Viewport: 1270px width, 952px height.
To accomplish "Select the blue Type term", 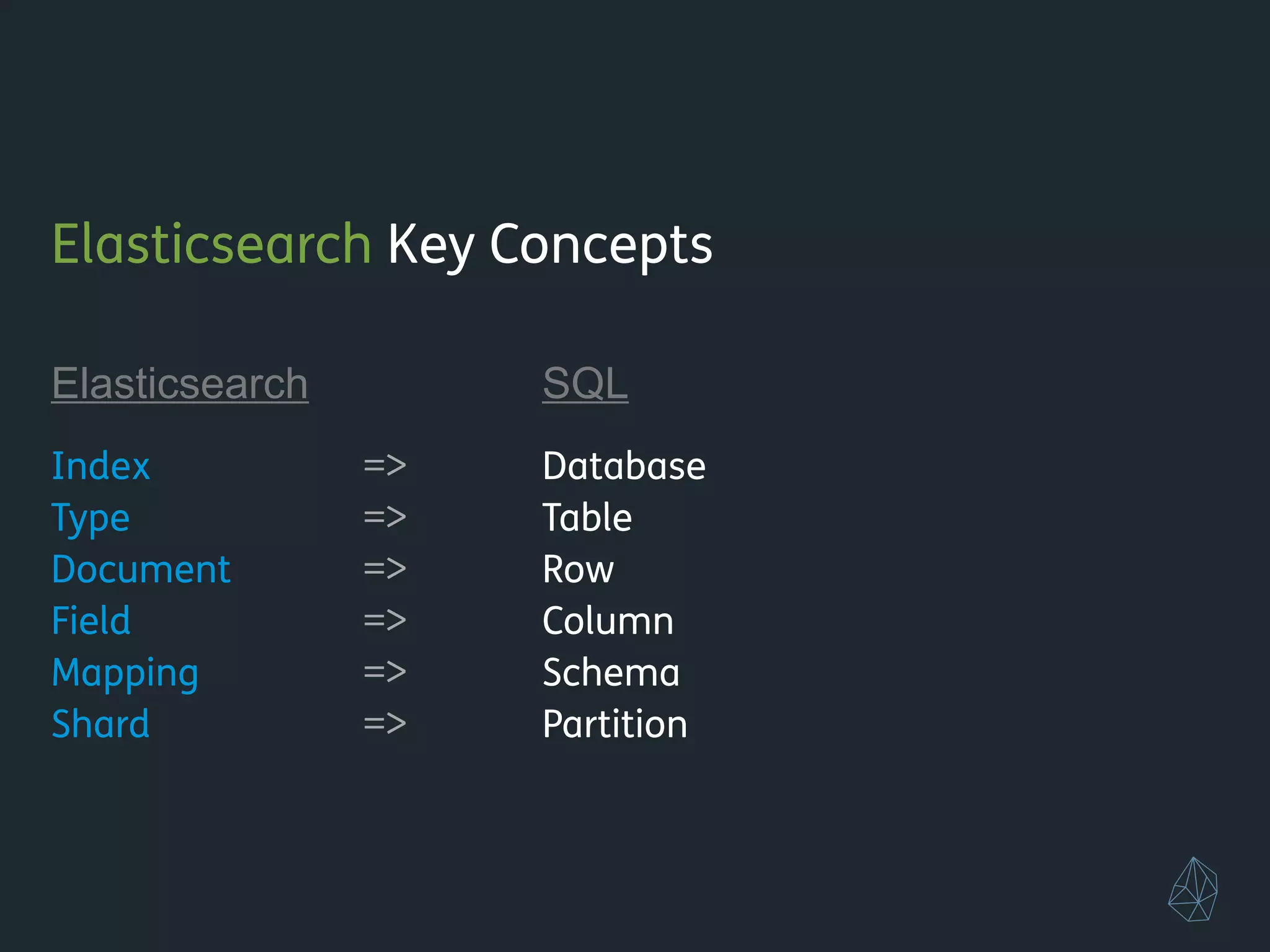I will [x=91, y=518].
